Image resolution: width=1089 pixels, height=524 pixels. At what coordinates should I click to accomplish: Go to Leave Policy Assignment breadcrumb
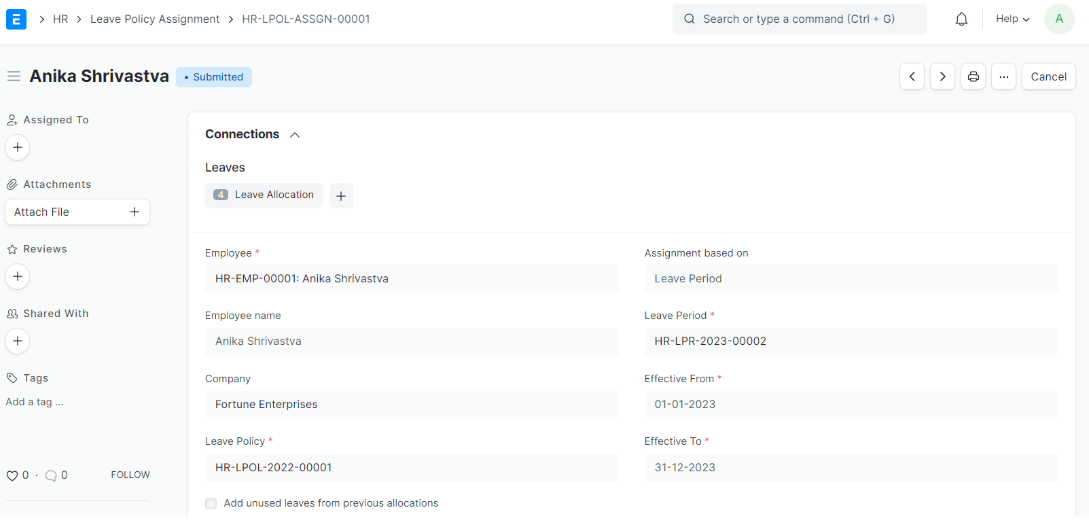155,19
